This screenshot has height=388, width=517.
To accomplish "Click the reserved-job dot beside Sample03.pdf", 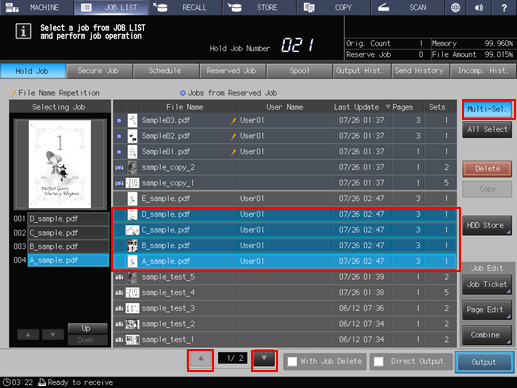I will pos(119,121).
